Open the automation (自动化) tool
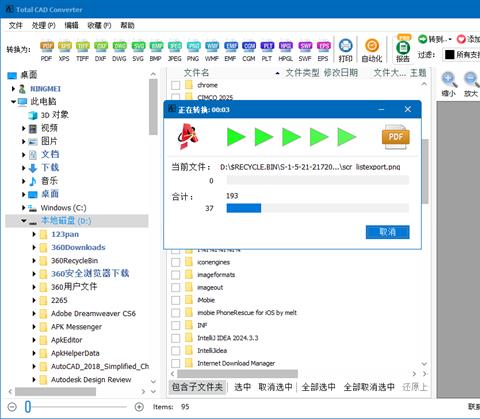 [372, 50]
